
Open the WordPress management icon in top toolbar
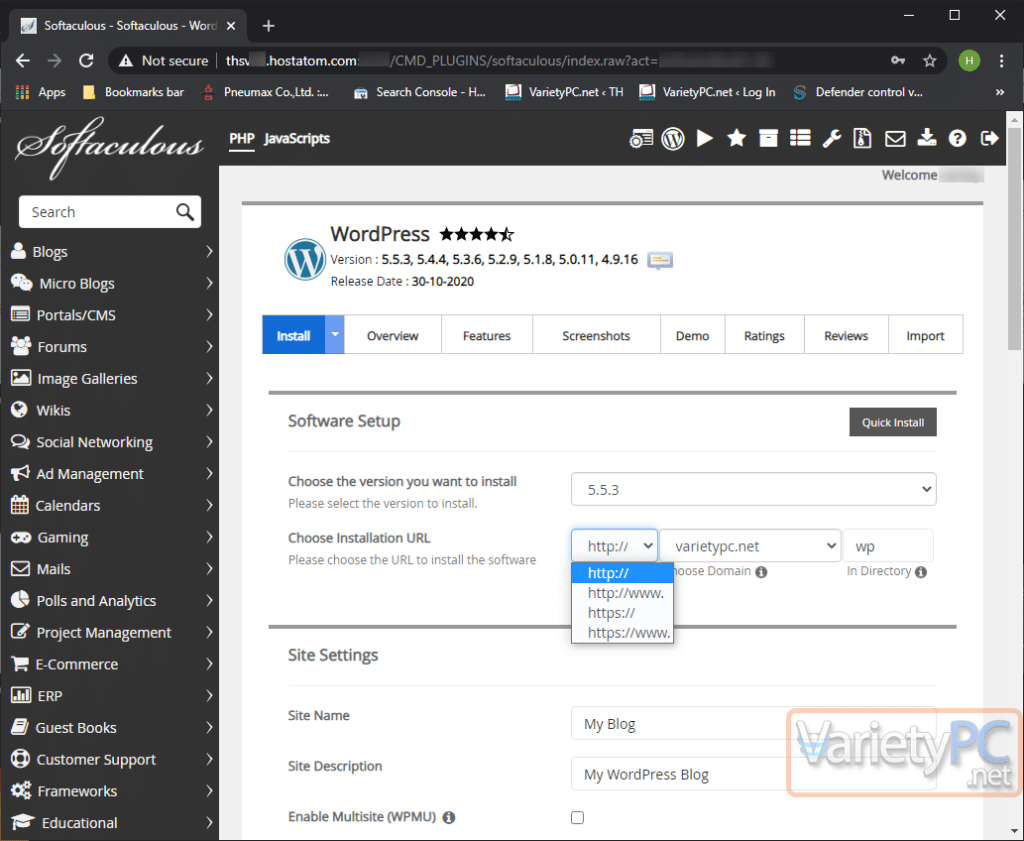click(673, 138)
